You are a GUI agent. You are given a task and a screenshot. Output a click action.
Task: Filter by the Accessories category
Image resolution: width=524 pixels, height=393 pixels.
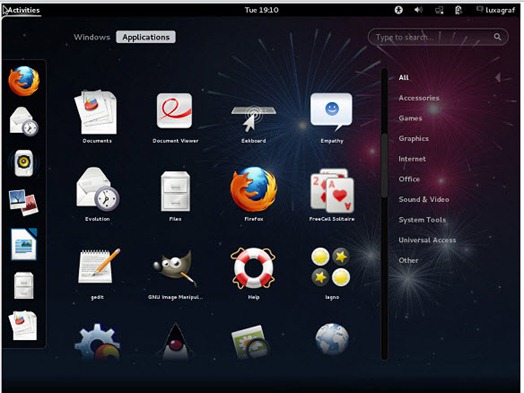coord(419,98)
